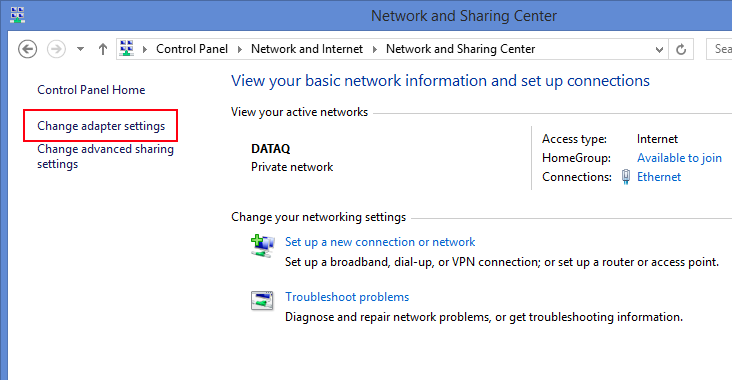Click the network icon in address bar

(127, 49)
